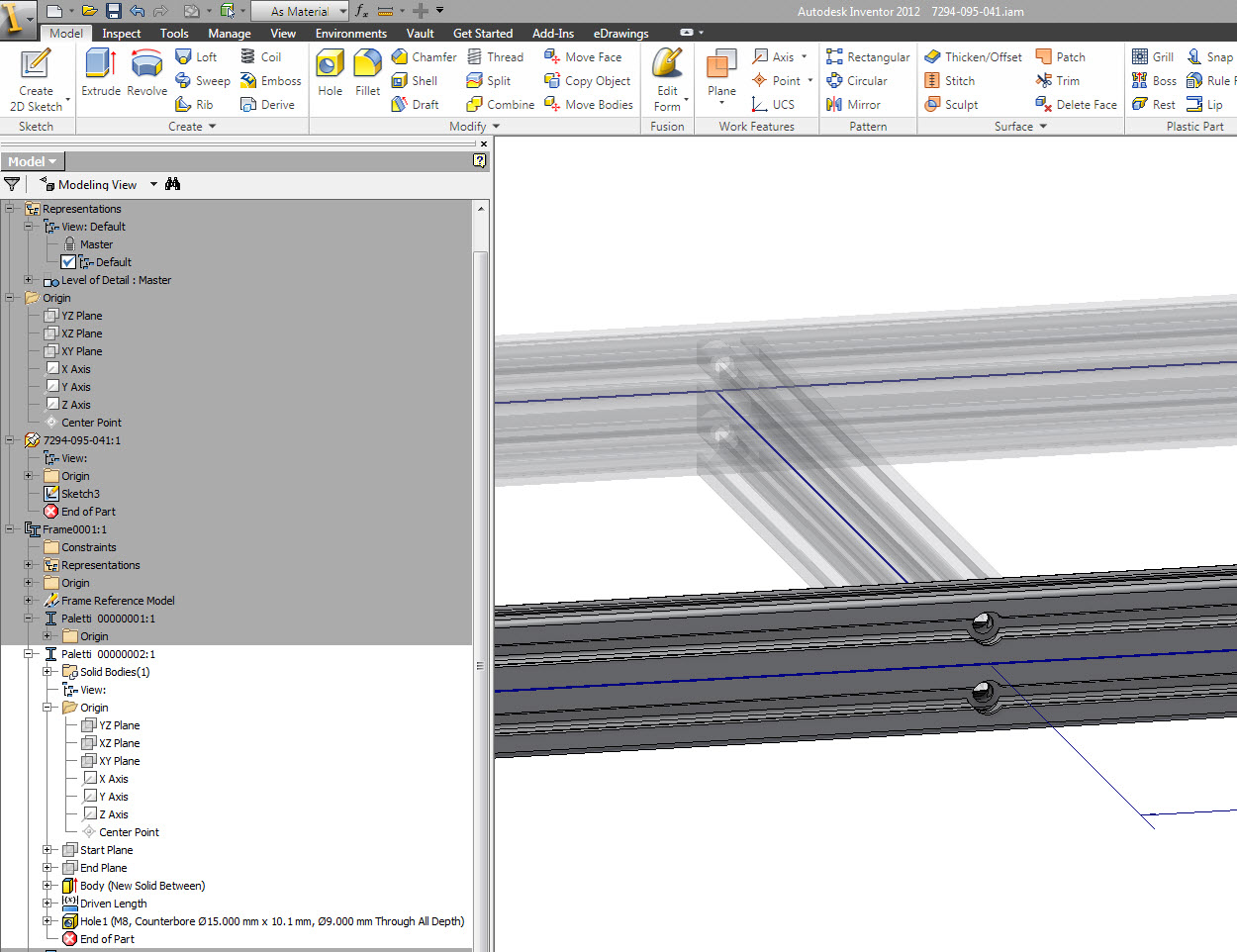Viewport: 1237px width, 952px height.
Task: Click the Chamfer tool
Action: tap(424, 56)
